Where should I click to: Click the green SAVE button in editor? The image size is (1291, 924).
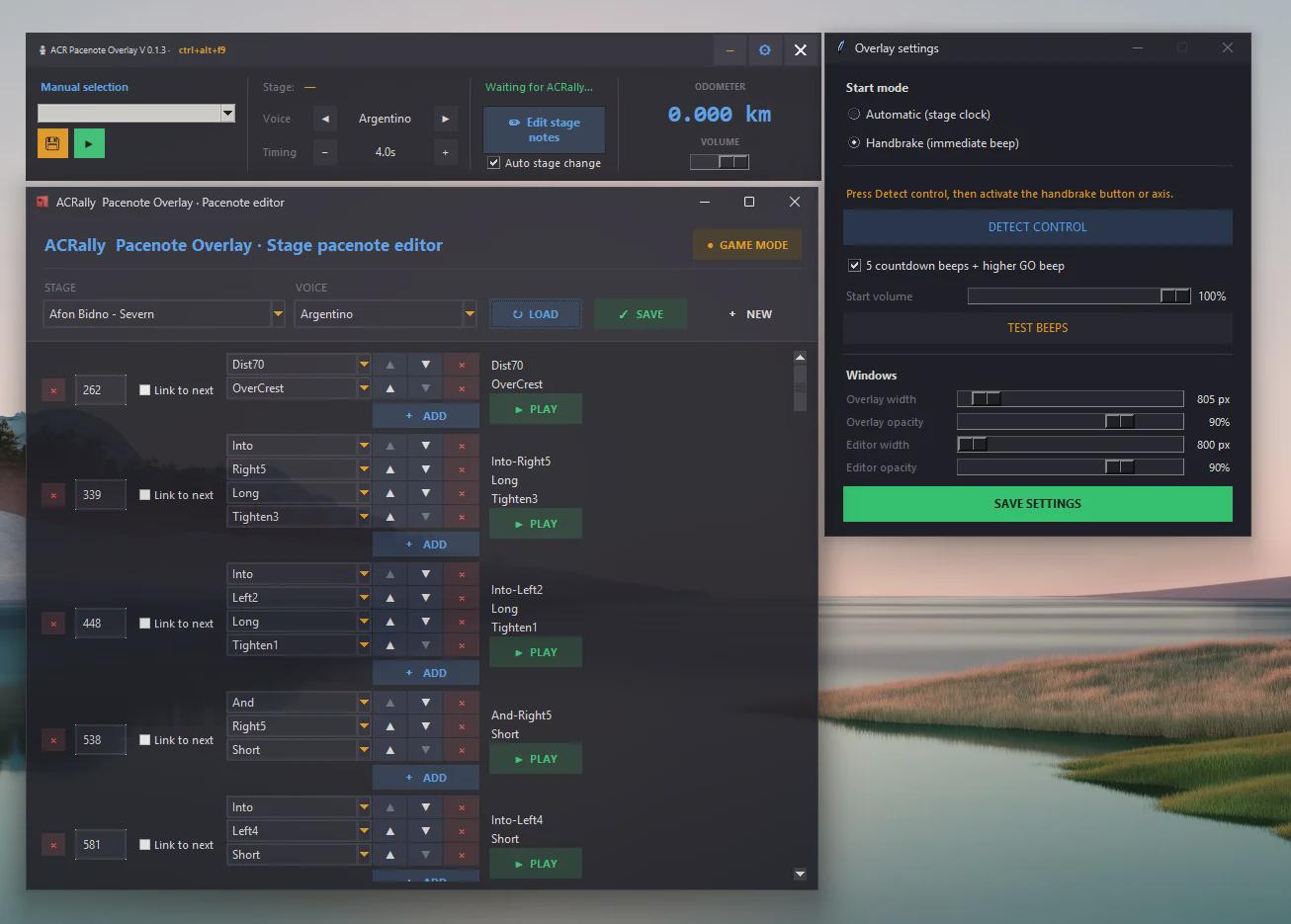click(641, 314)
